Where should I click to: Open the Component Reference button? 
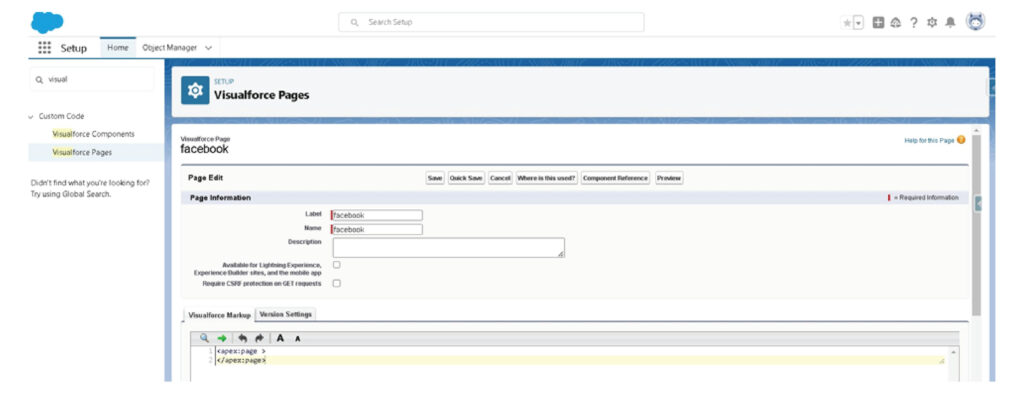(615, 178)
